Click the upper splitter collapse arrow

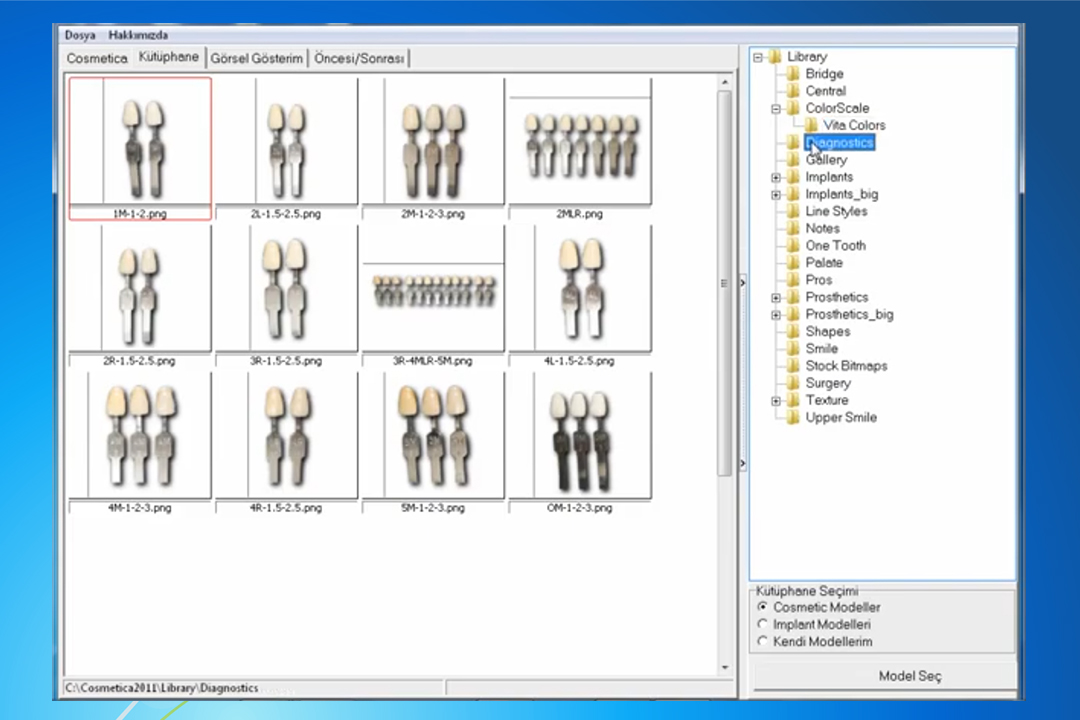(742, 282)
